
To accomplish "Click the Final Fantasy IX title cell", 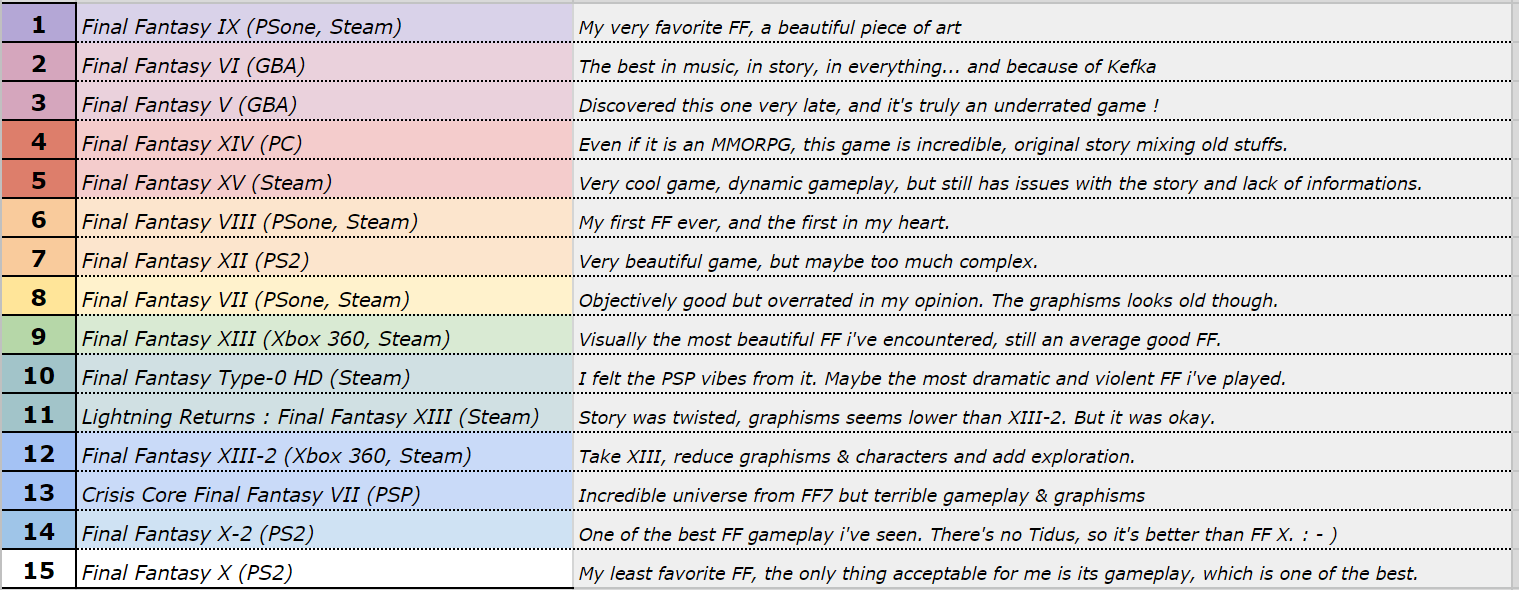I will 242,27.
